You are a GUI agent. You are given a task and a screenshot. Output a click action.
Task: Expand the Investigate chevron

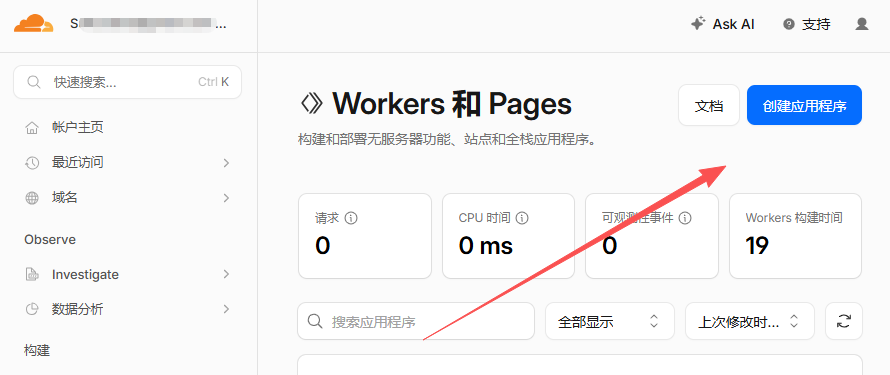[x=226, y=275]
